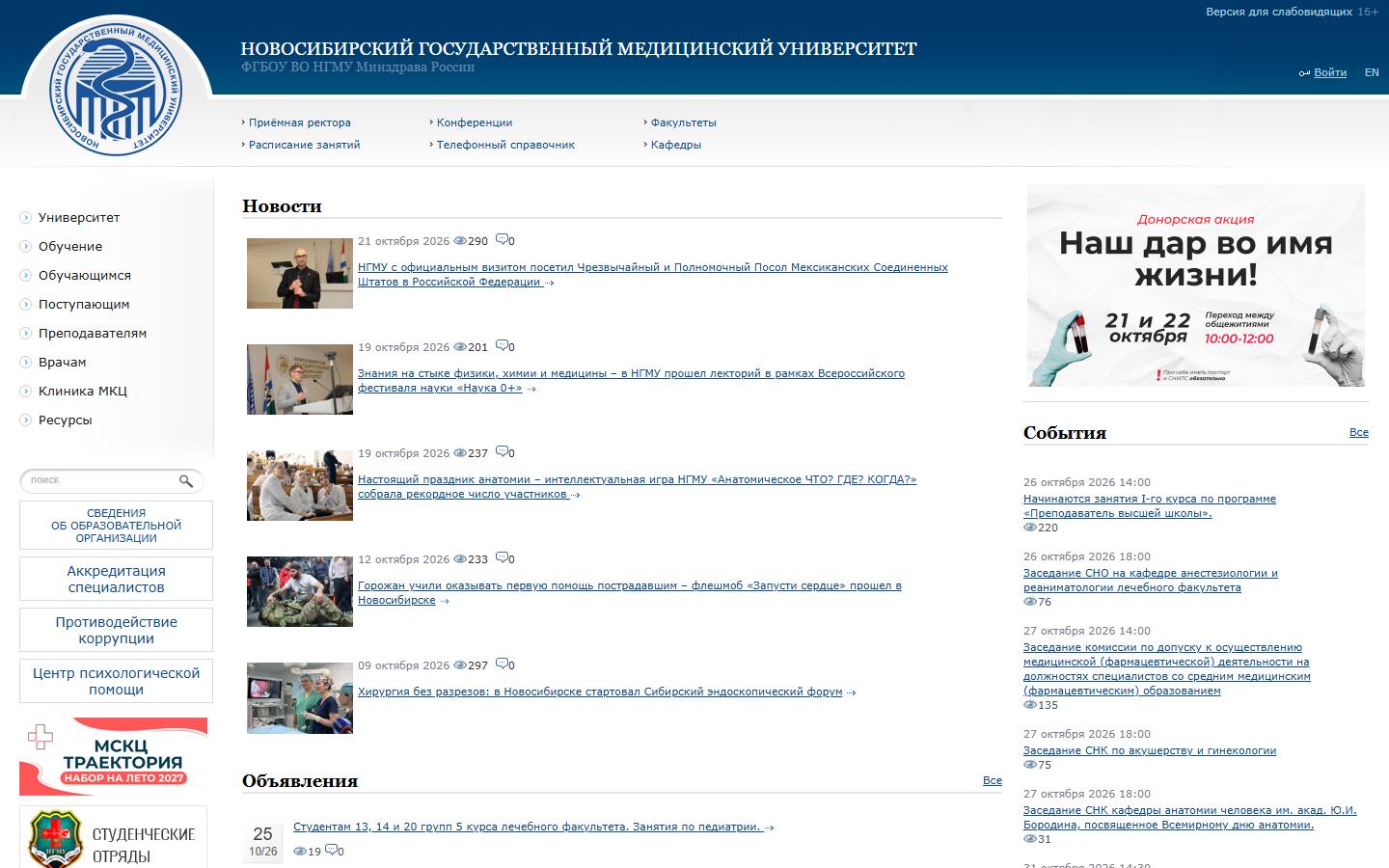Open the Сибирский эндоскопический форум news link

point(600,692)
